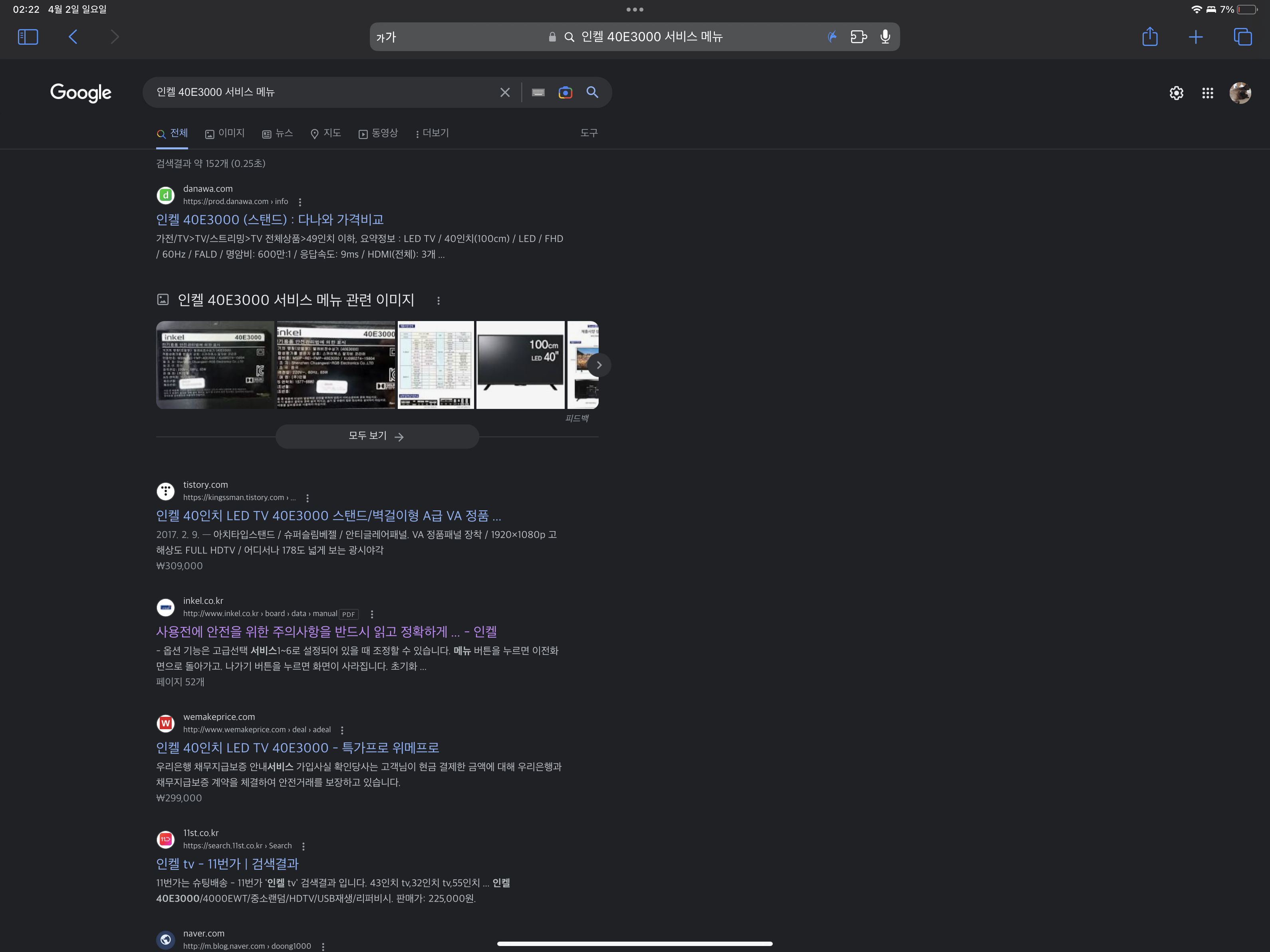Open the 가가 page format menu
1270x952 pixels.
coord(387,37)
